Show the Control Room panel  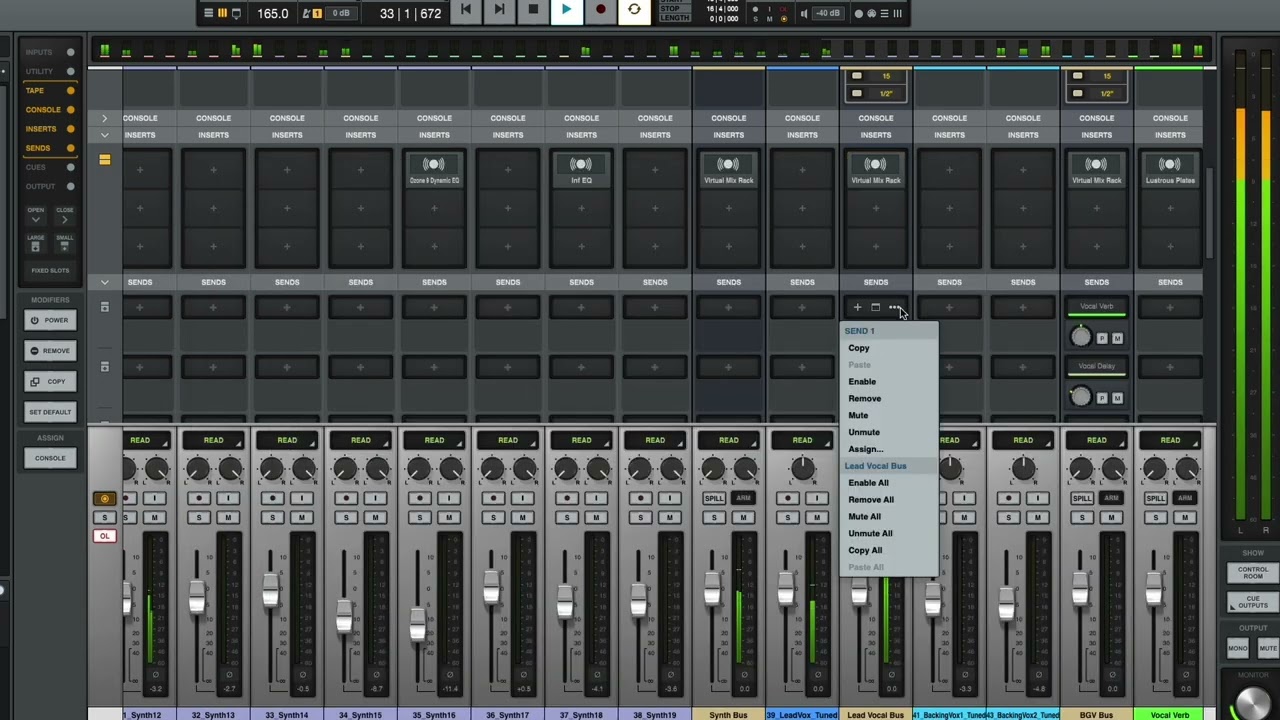1253,573
